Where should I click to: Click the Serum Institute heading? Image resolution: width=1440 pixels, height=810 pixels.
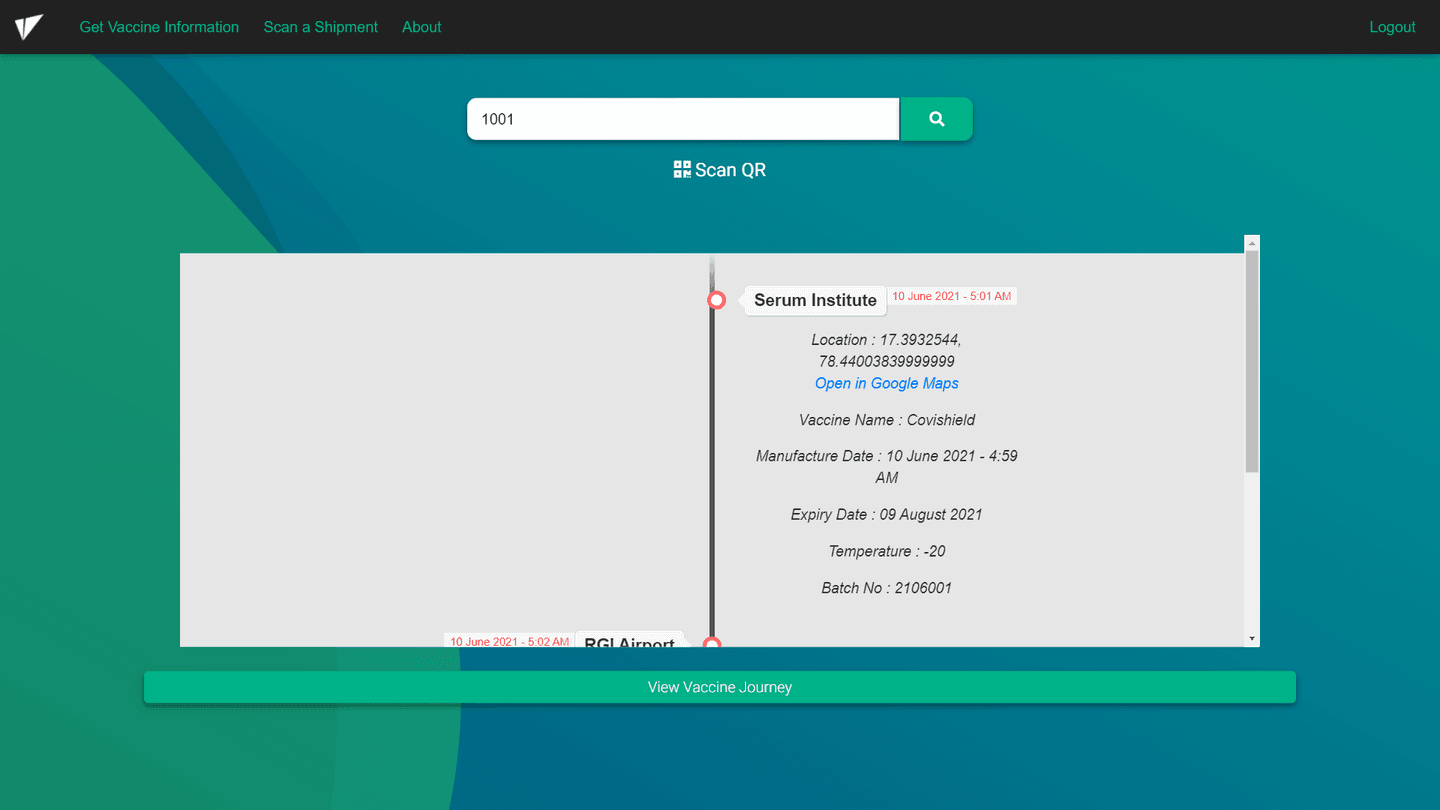(x=815, y=300)
